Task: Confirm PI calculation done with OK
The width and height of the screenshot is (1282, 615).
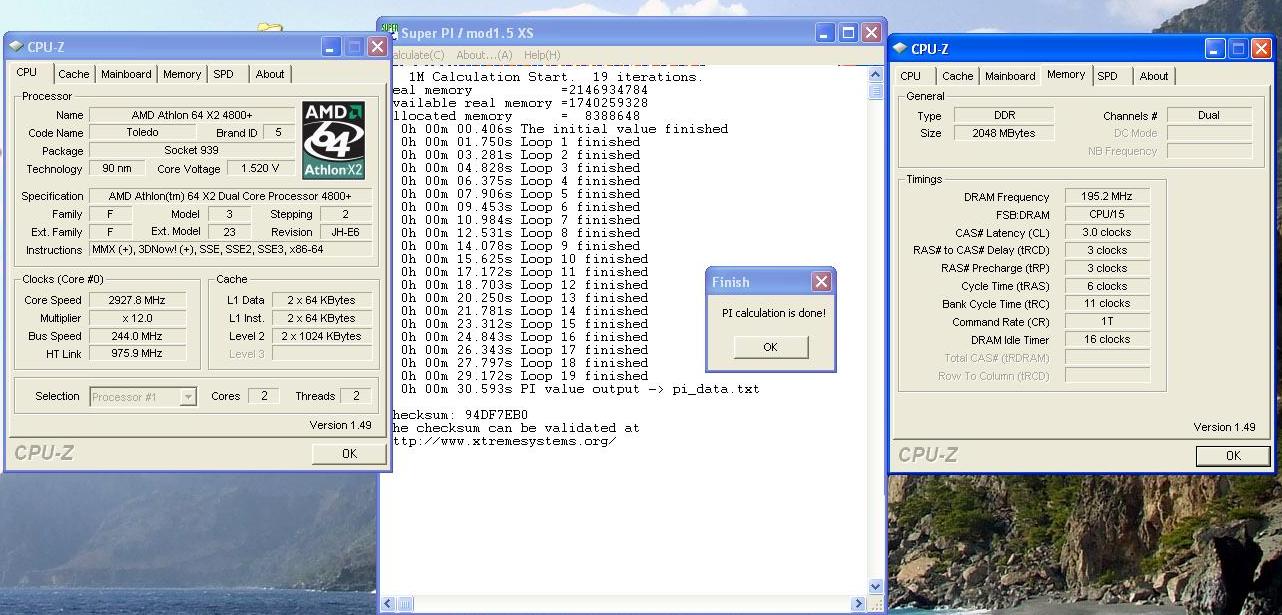Action: click(x=770, y=347)
